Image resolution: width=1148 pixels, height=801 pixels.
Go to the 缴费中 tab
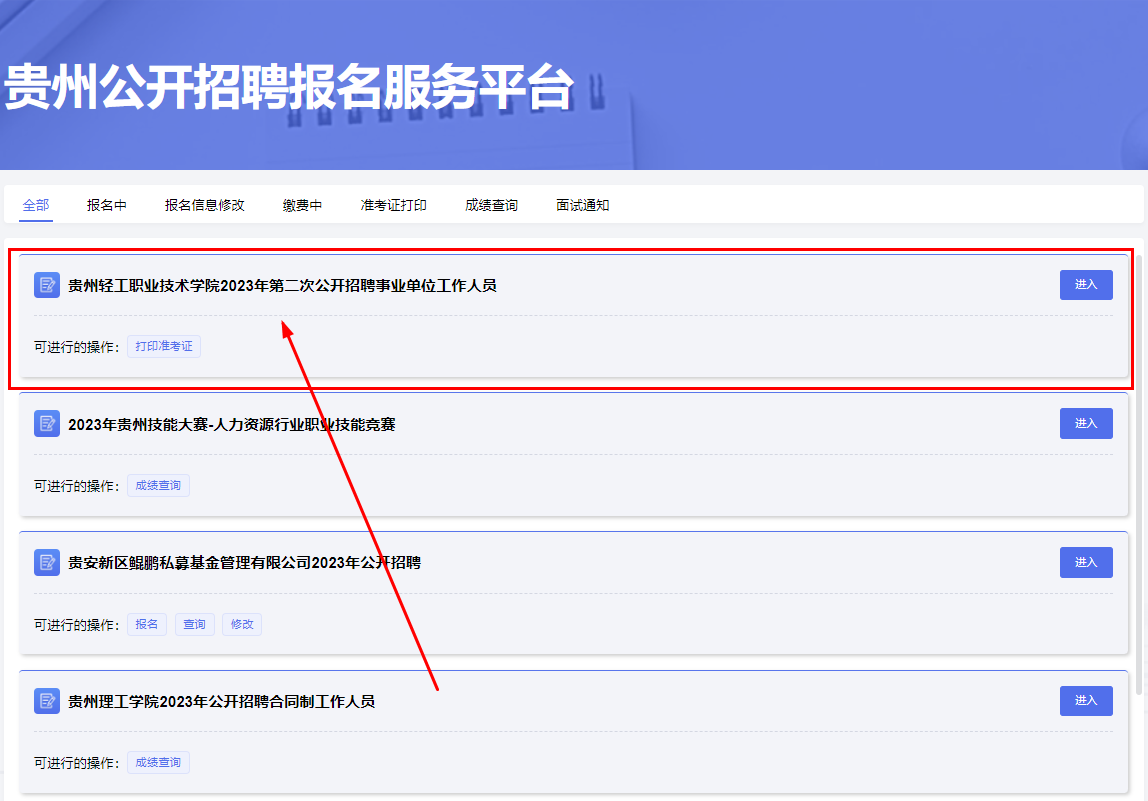302,205
